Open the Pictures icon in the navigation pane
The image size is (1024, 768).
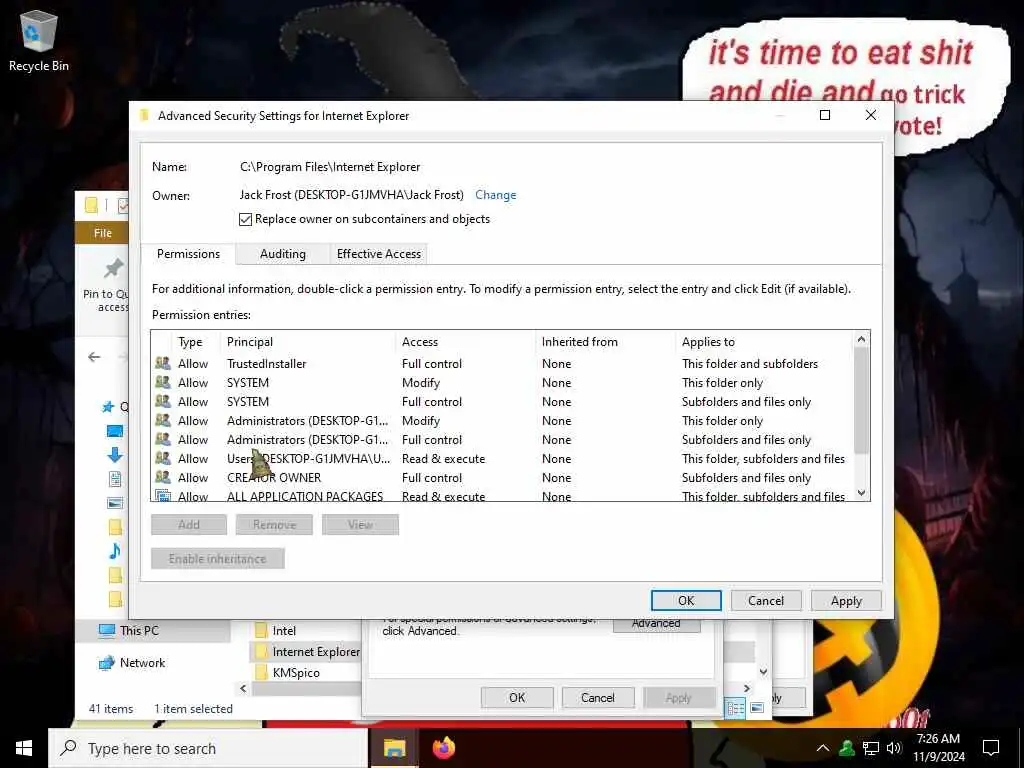(115, 503)
